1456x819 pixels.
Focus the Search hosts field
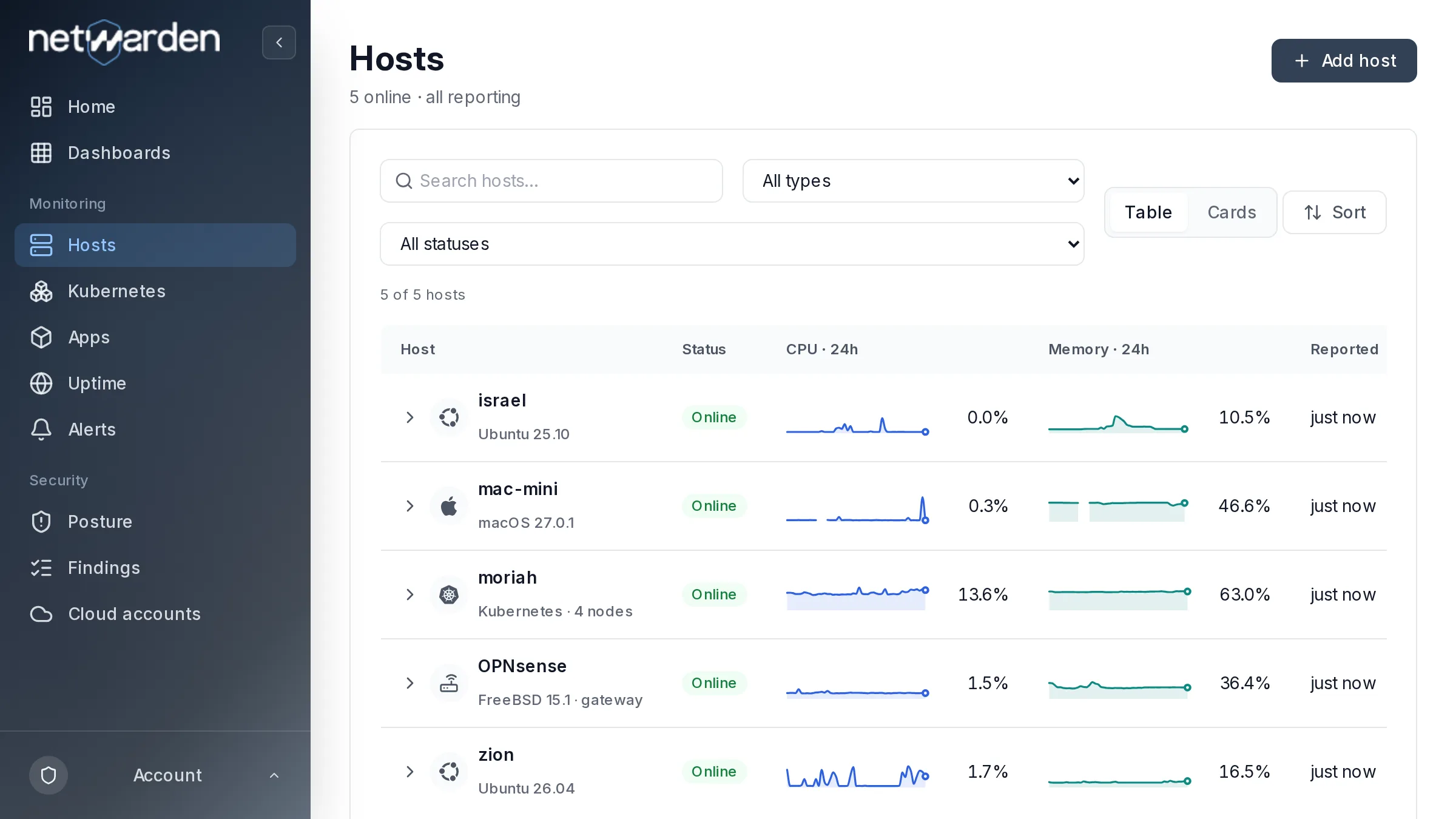(551, 181)
